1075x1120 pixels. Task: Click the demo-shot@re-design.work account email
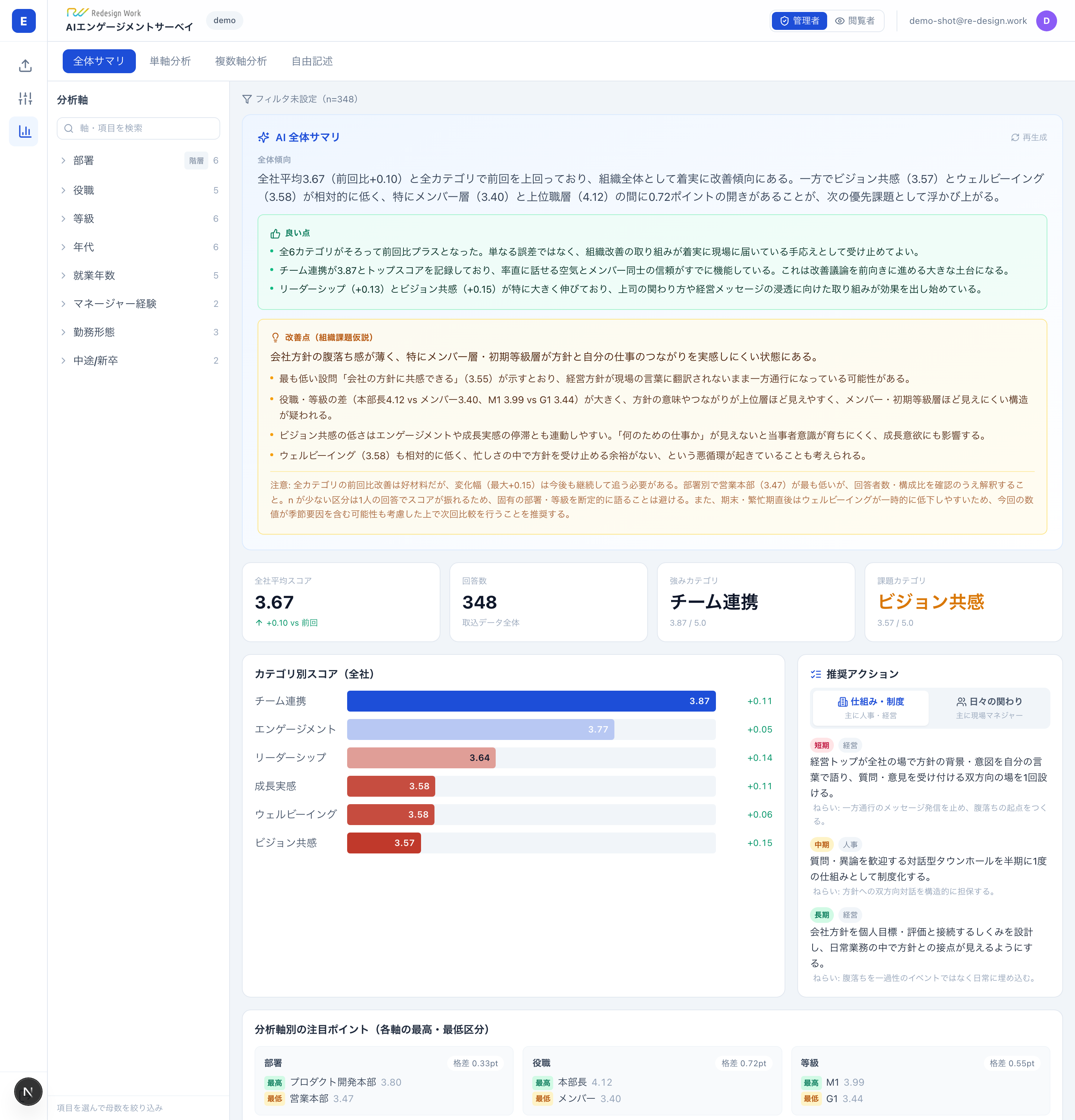(x=967, y=21)
